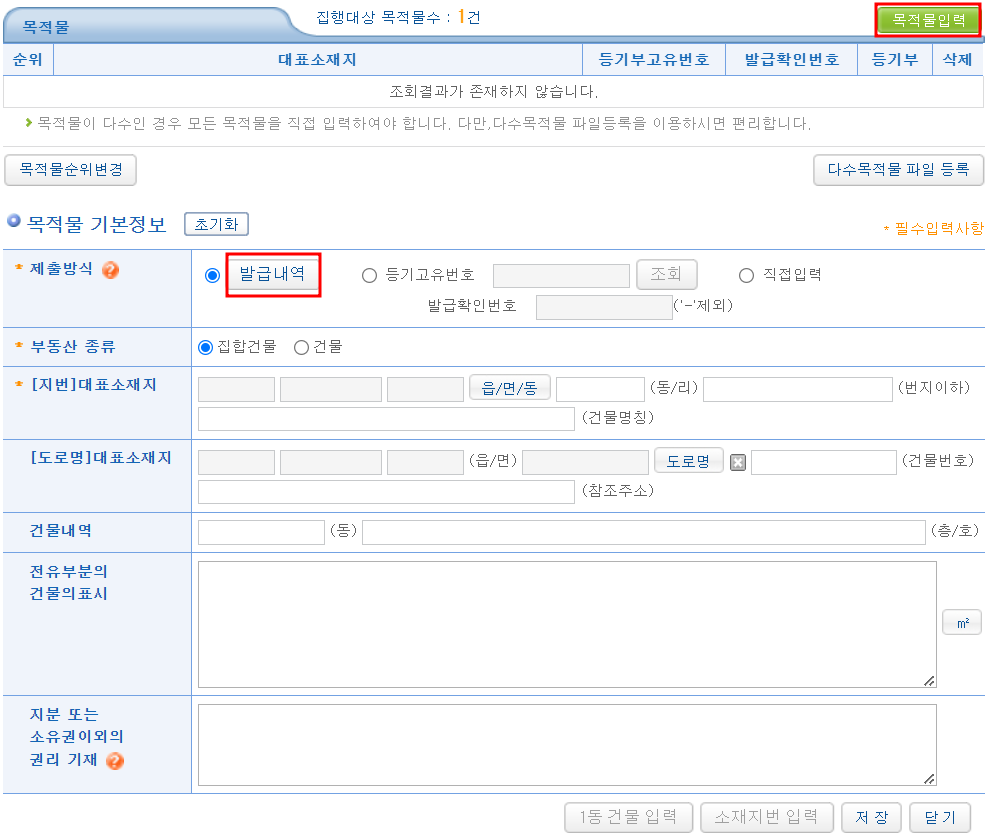Screen dimensions: 991x836
Task: Click the 발급확인번호 column header
Action: [x=791, y=59]
